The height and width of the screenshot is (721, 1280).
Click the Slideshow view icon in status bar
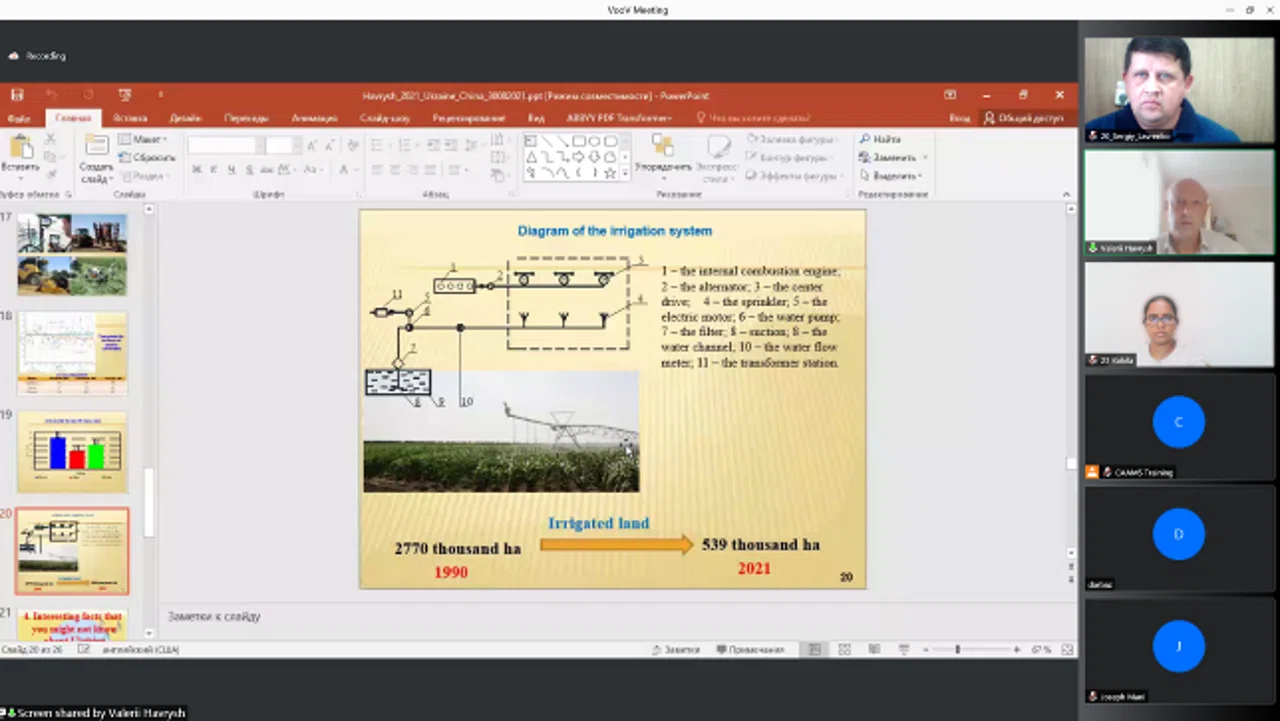pyautogui.click(x=902, y=649)
